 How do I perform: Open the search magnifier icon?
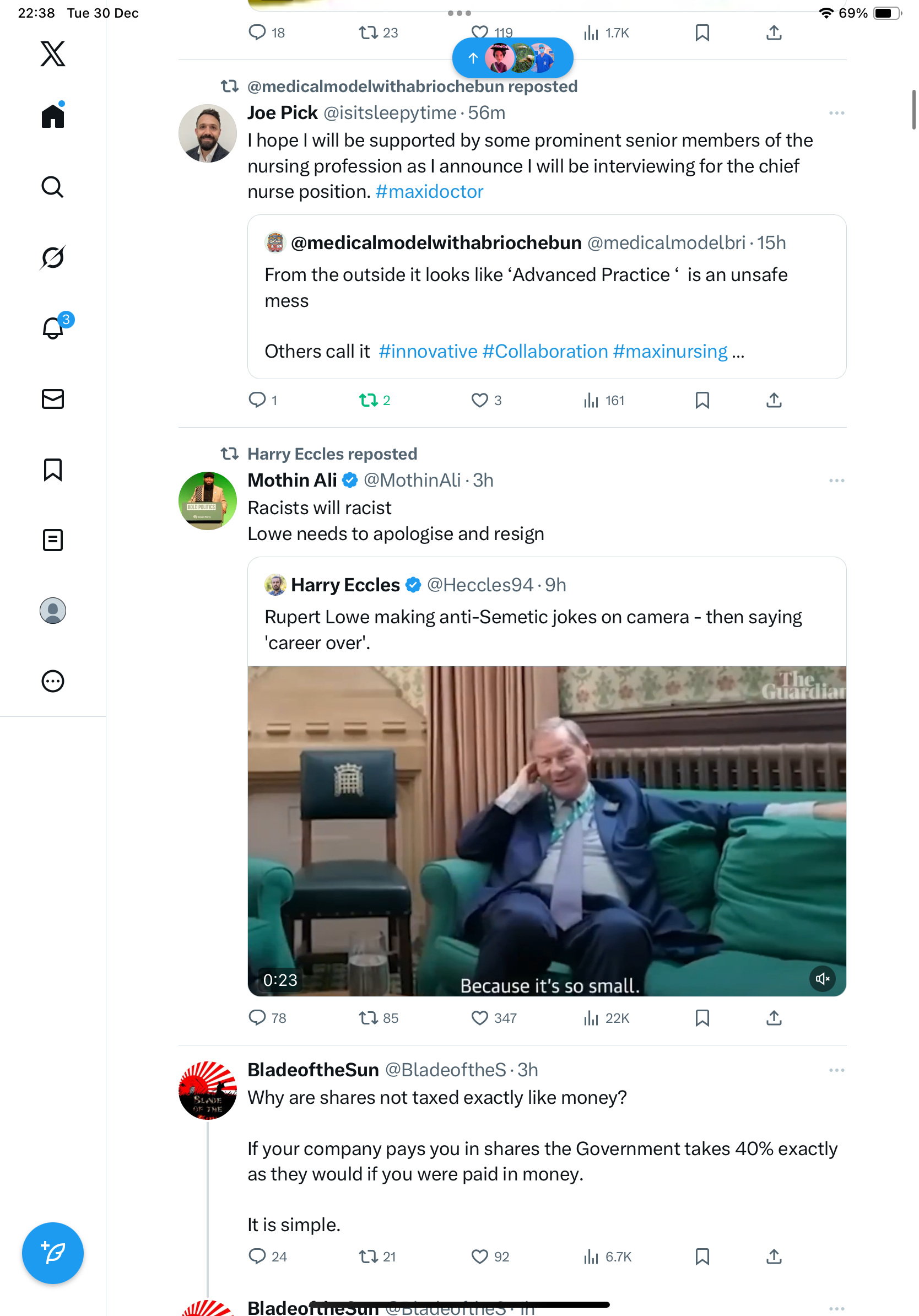[53, 187]
